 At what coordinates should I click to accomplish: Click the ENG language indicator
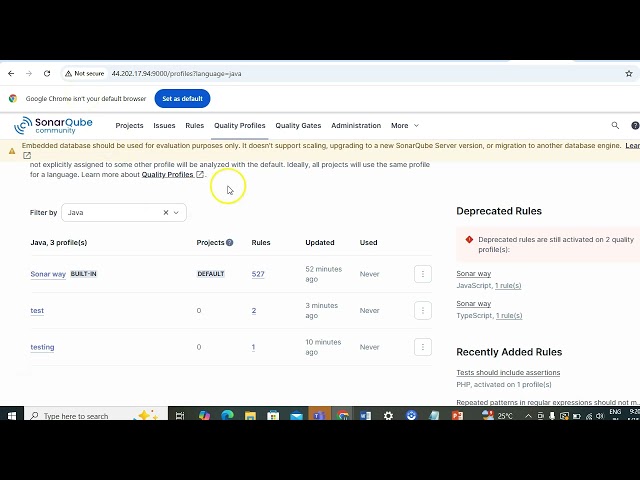(x=615, y=412)
